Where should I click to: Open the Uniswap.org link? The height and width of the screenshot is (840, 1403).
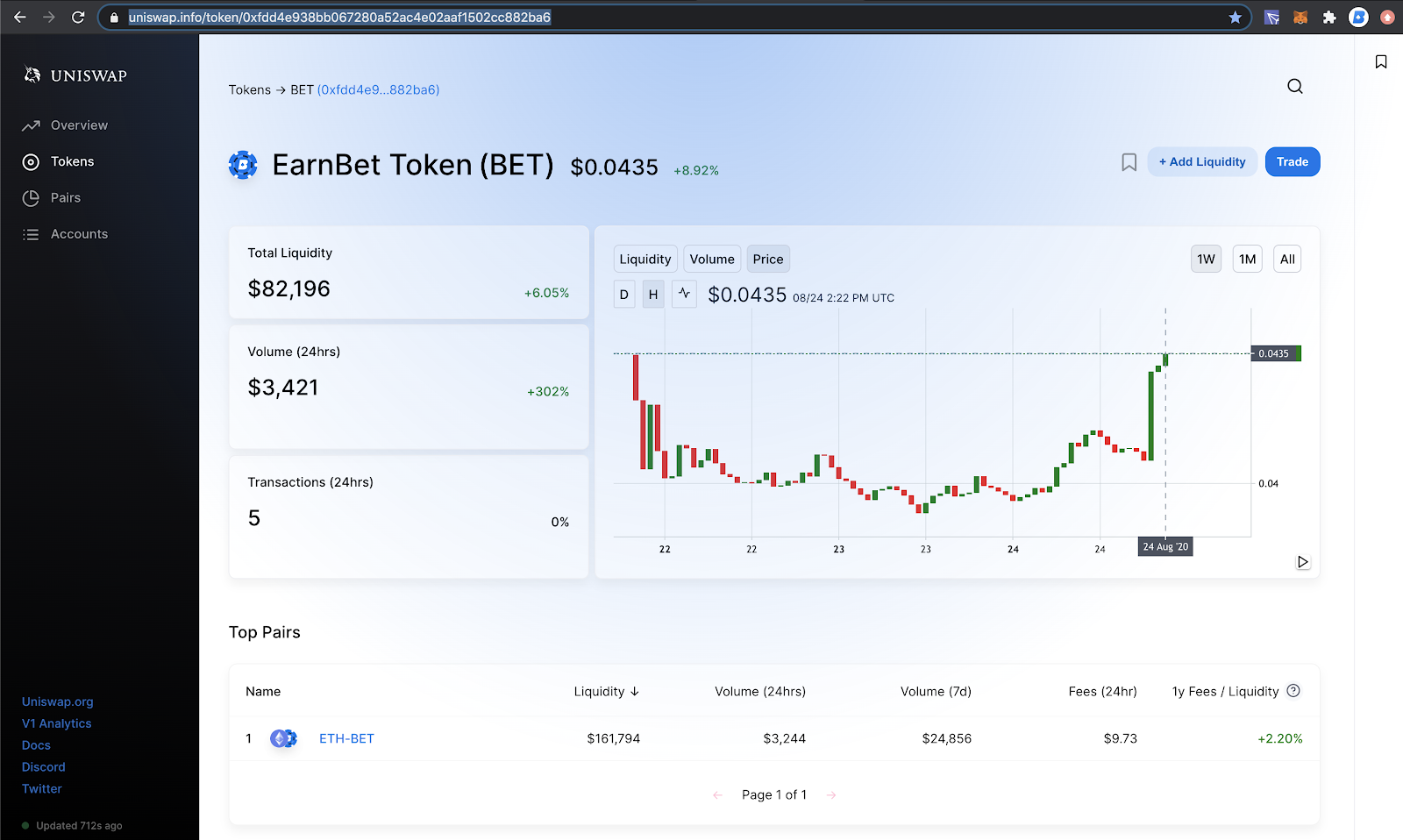point(58,701)
